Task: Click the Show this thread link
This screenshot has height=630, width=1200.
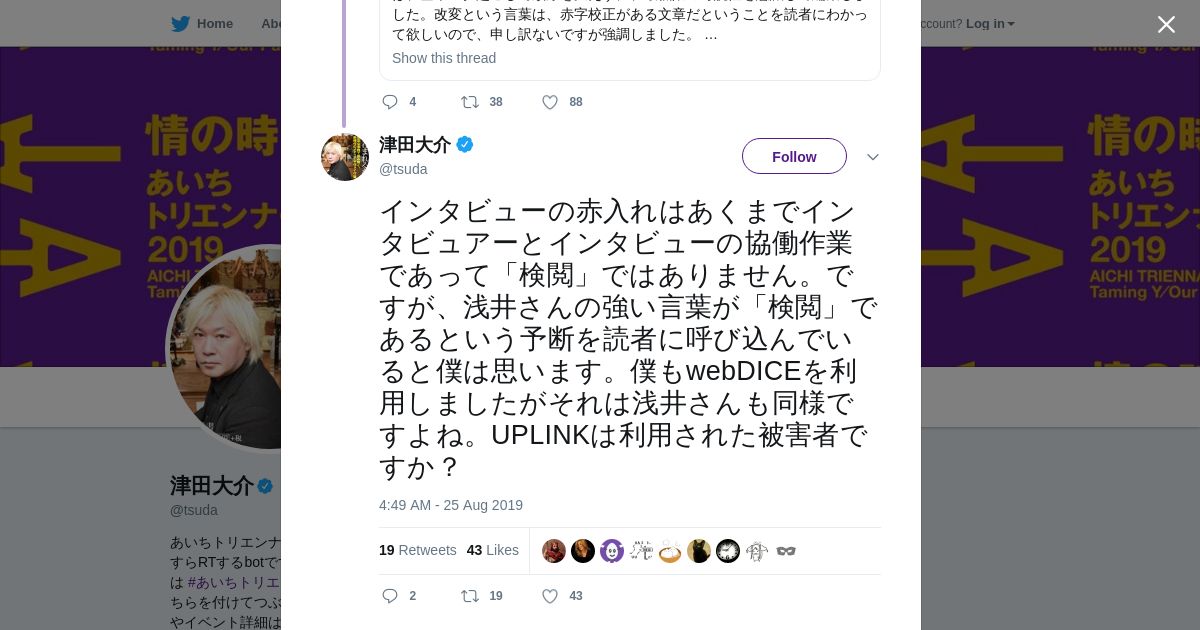Action: click(444, 58)
